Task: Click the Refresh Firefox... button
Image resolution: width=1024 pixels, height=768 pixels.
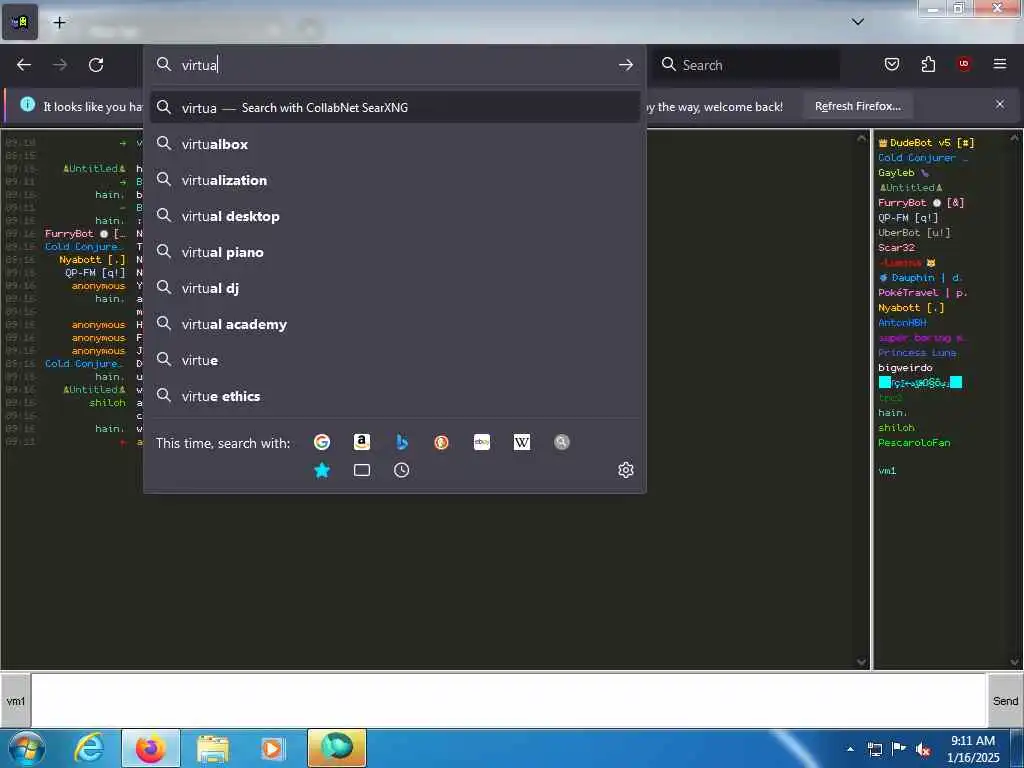Action: tap(857, 106)
